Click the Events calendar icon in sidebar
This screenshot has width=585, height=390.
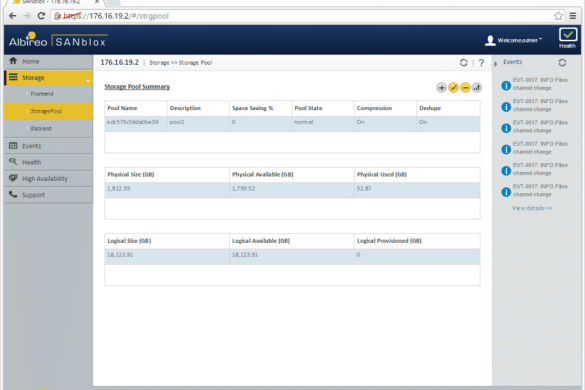[x=13, y=145]
